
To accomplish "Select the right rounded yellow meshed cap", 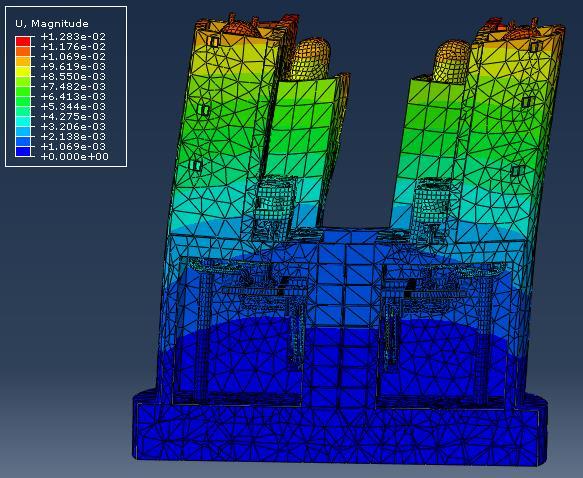I will (451, 61).
